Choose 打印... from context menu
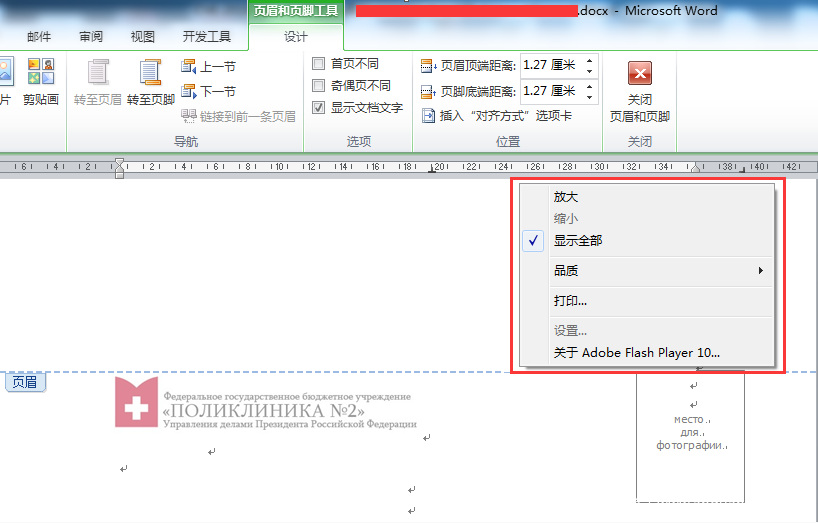818x523 pixels. pyautogui.click(x=570, y=301)
